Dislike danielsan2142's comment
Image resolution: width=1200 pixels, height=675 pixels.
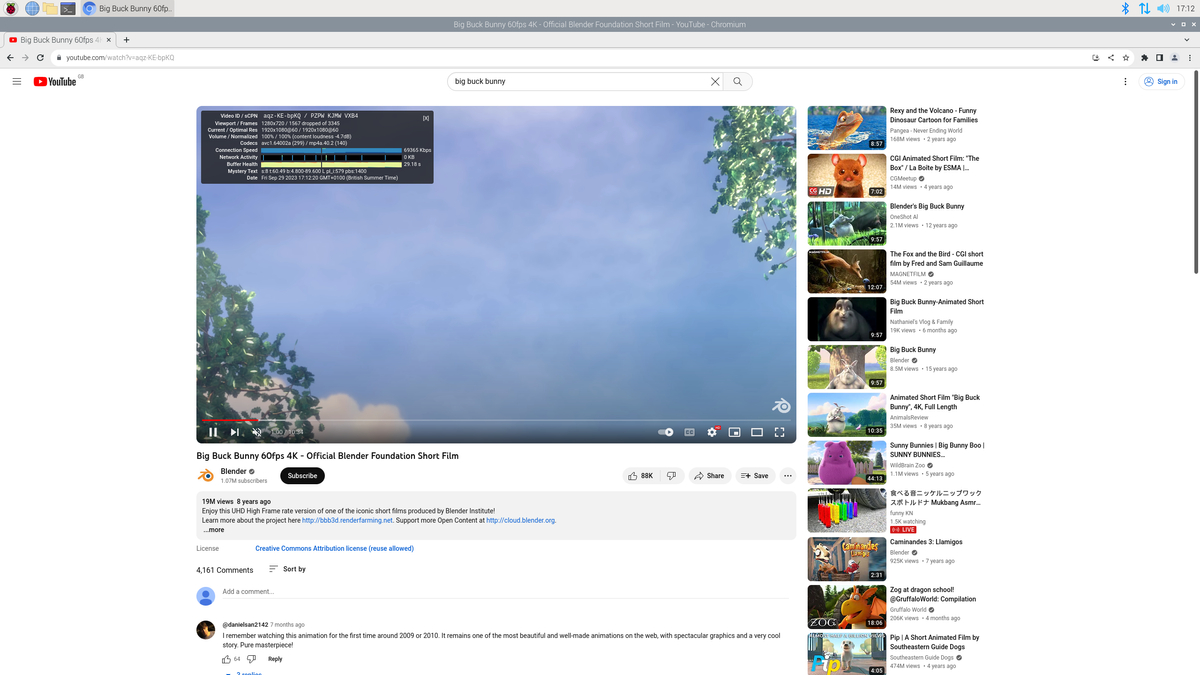(251, 659)
